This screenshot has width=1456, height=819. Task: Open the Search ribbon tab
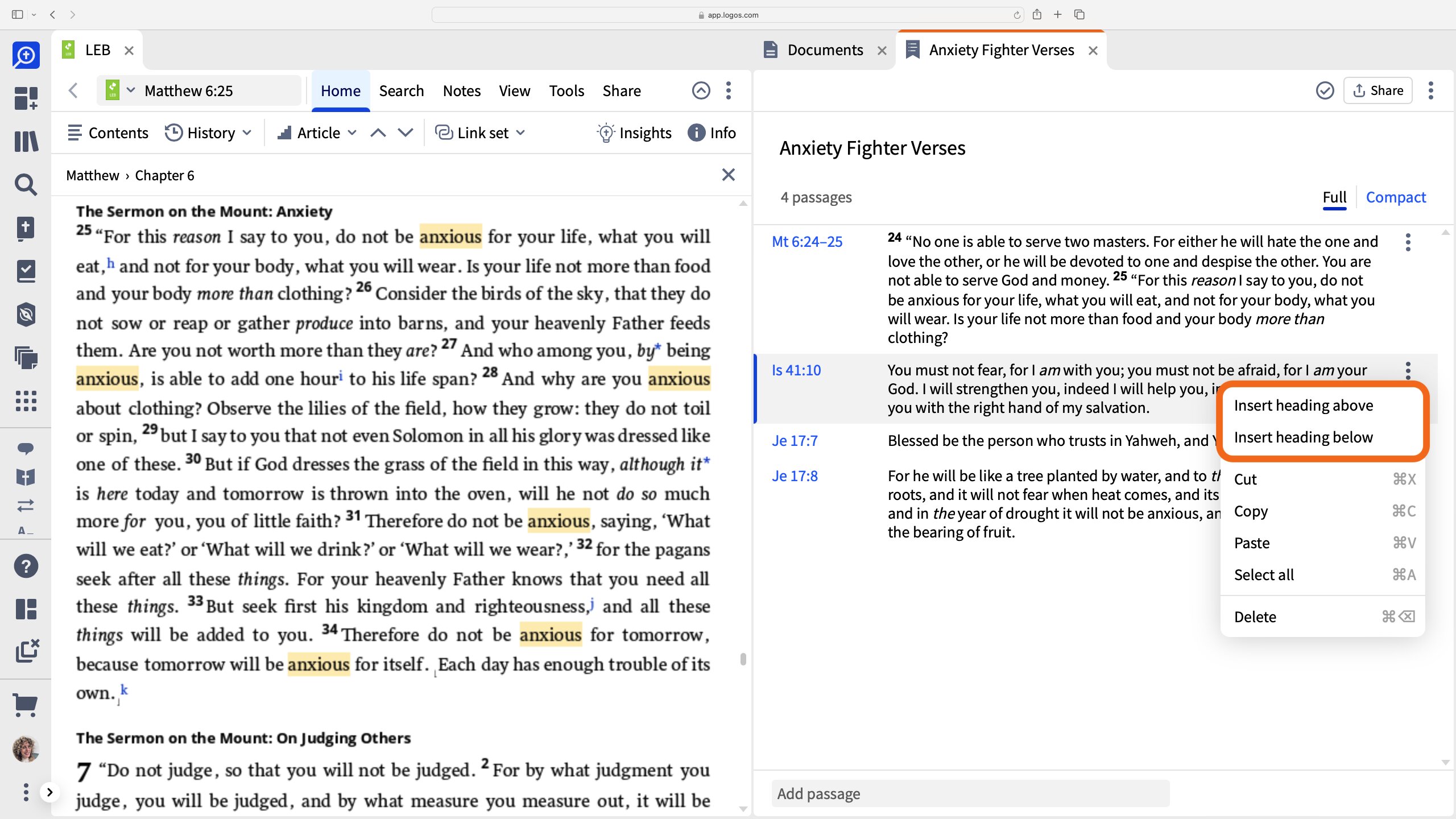pyautogui.click(x=402, y=91)
